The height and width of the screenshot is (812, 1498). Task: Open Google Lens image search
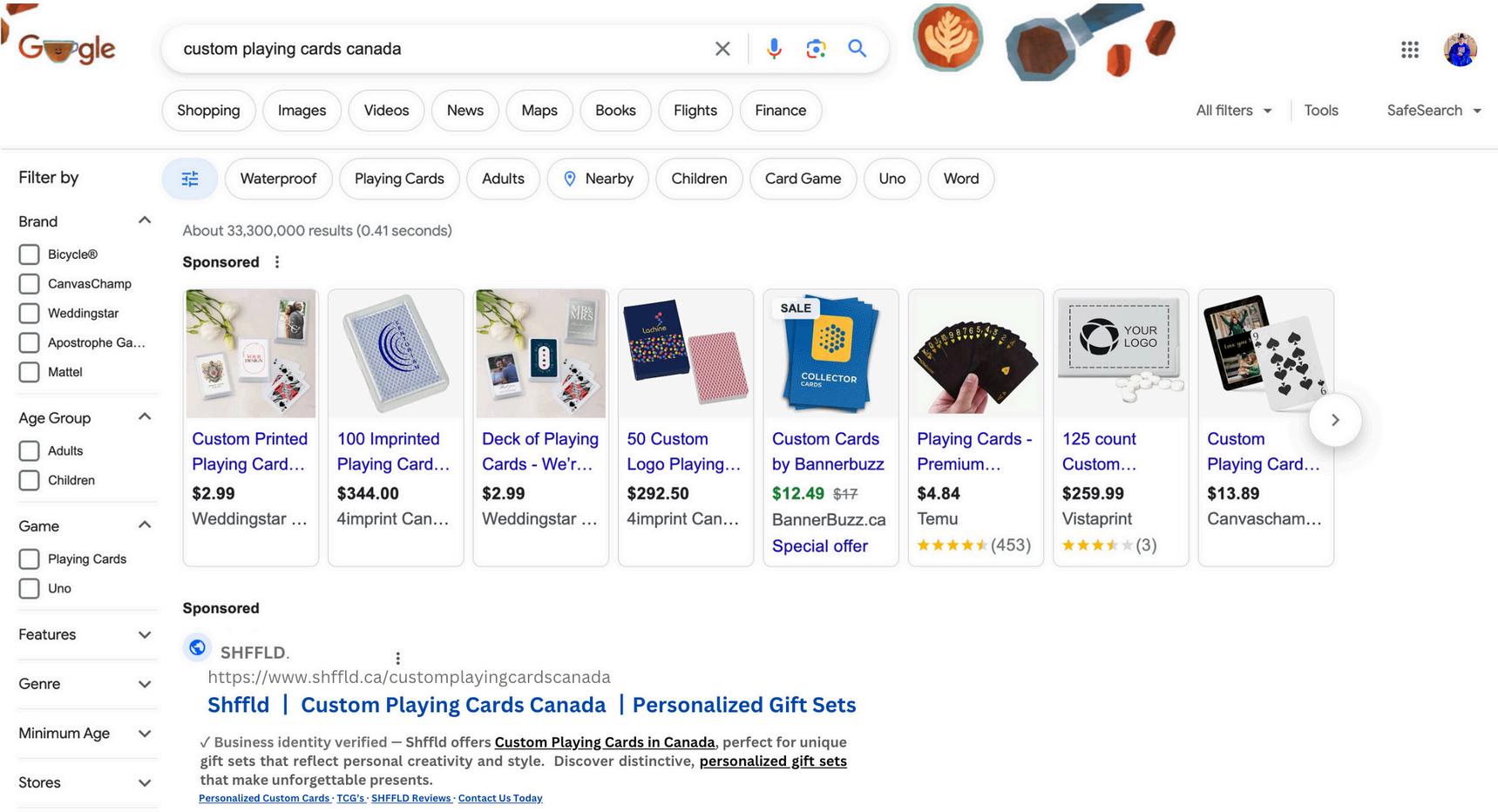[x=816, y=49]
